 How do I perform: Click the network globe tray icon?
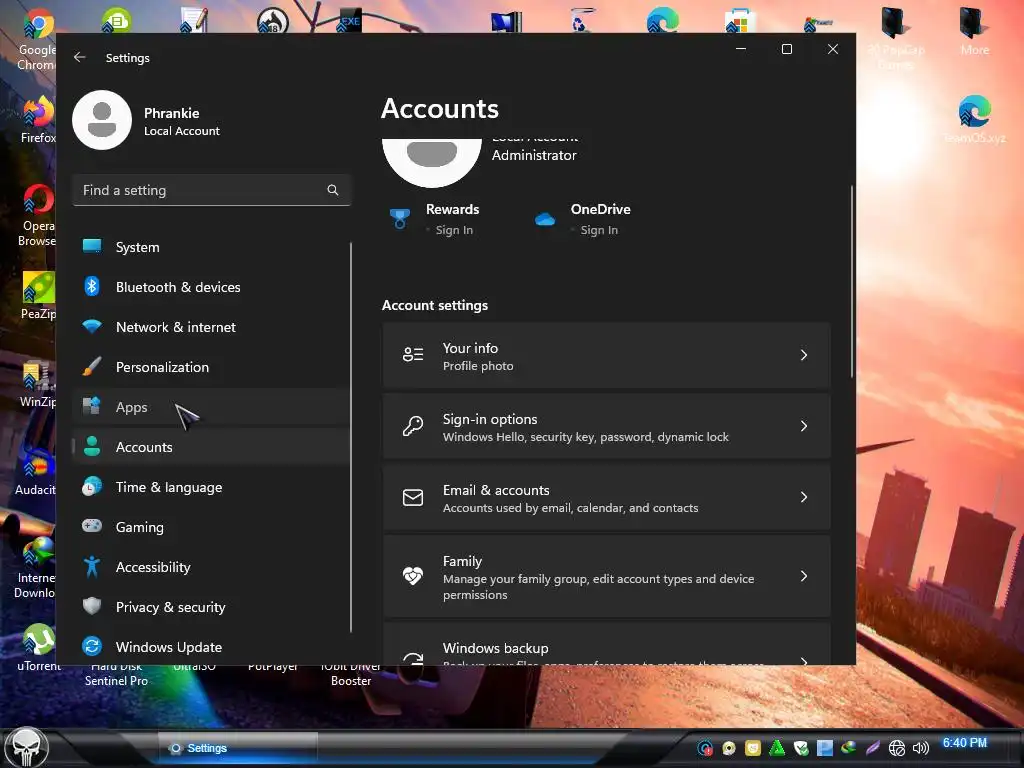pos(897,748)
